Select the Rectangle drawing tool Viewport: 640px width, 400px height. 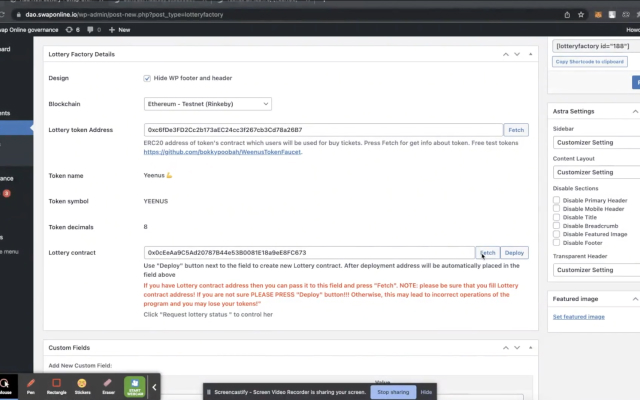click(x=56, y=386)
